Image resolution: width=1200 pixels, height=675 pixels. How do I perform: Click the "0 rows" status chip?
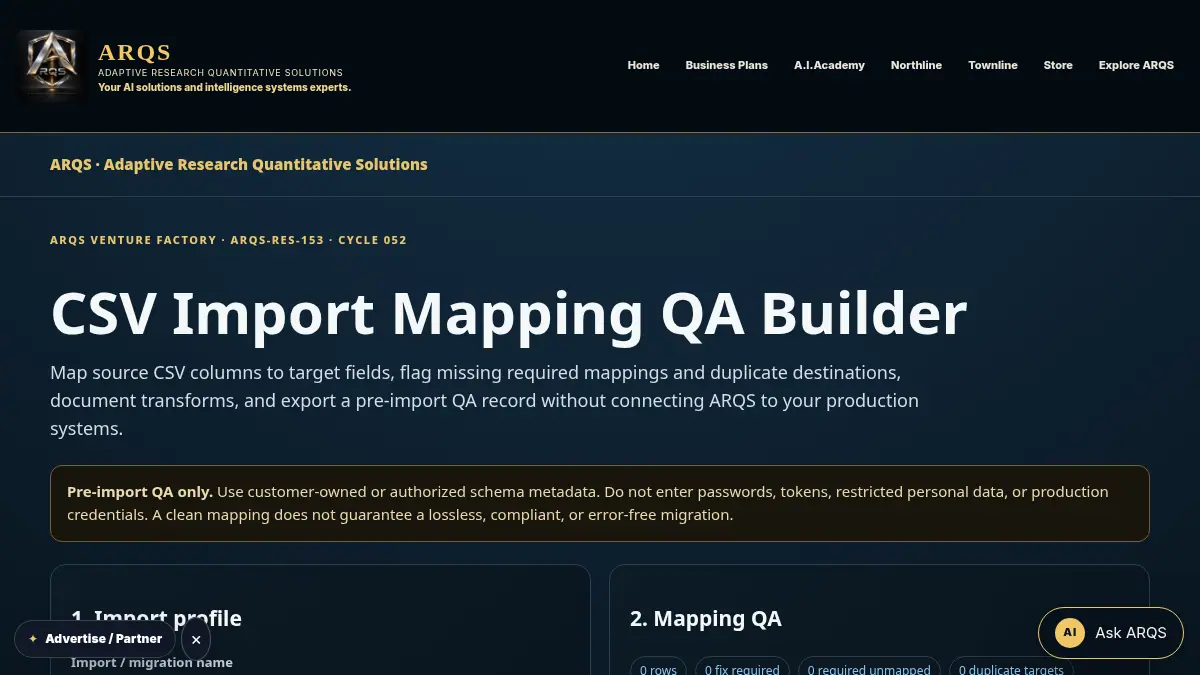tap(658, 669)
